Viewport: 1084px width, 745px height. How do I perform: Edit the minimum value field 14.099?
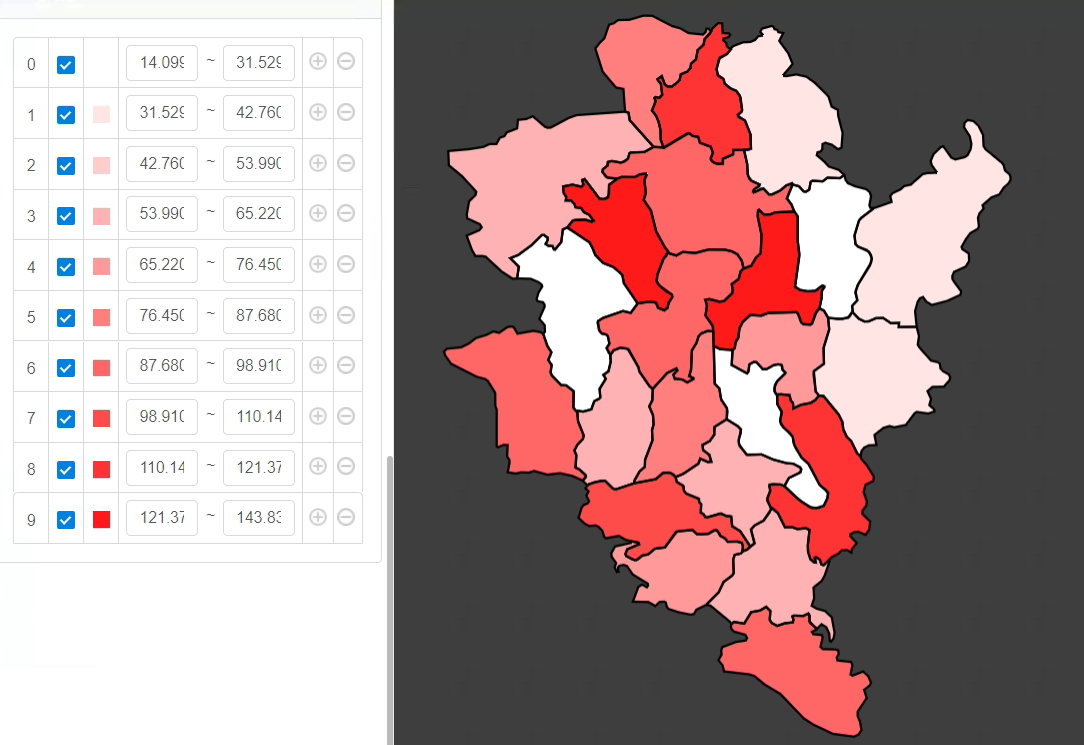pos(162,62)
